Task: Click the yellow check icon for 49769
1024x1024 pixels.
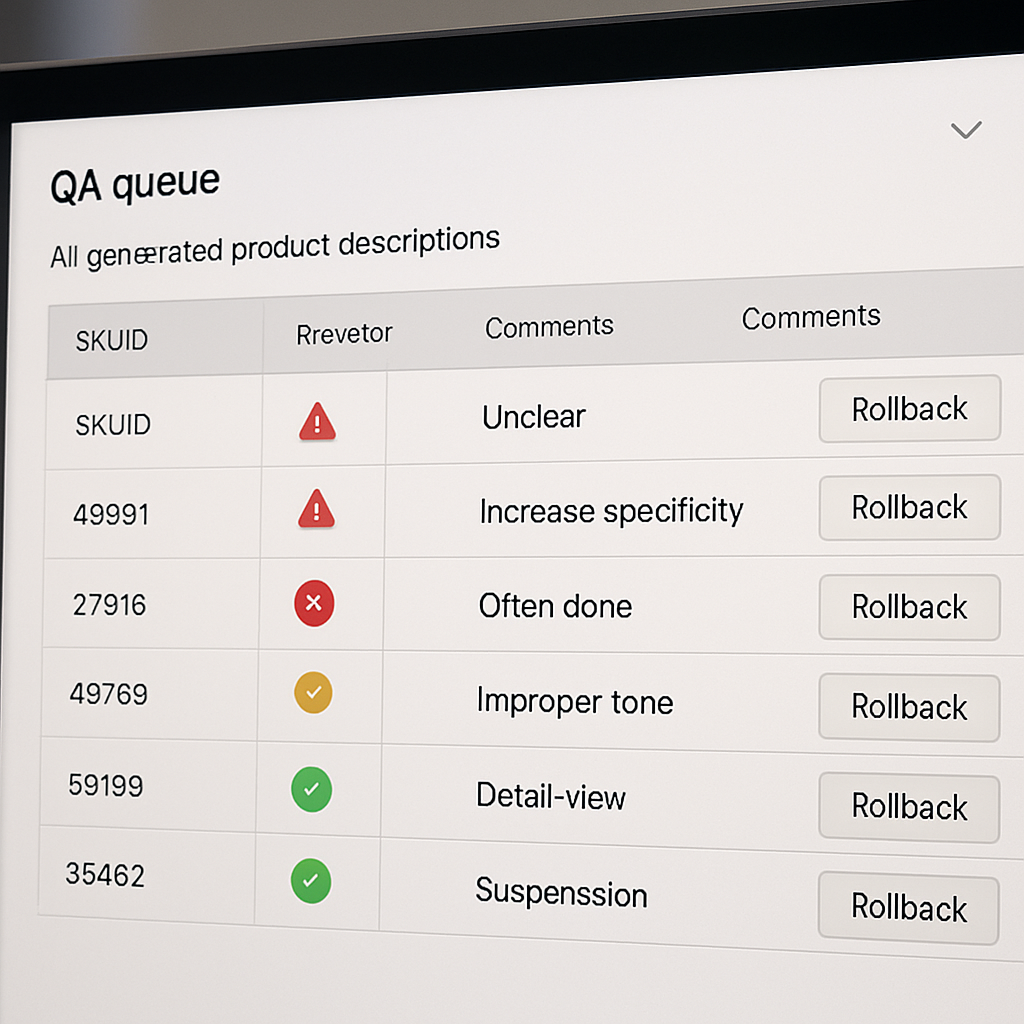Action: (x=313, y=692)
